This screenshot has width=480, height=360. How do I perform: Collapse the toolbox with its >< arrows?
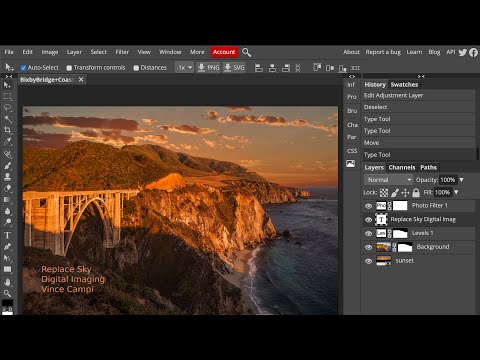coord(9,76)
